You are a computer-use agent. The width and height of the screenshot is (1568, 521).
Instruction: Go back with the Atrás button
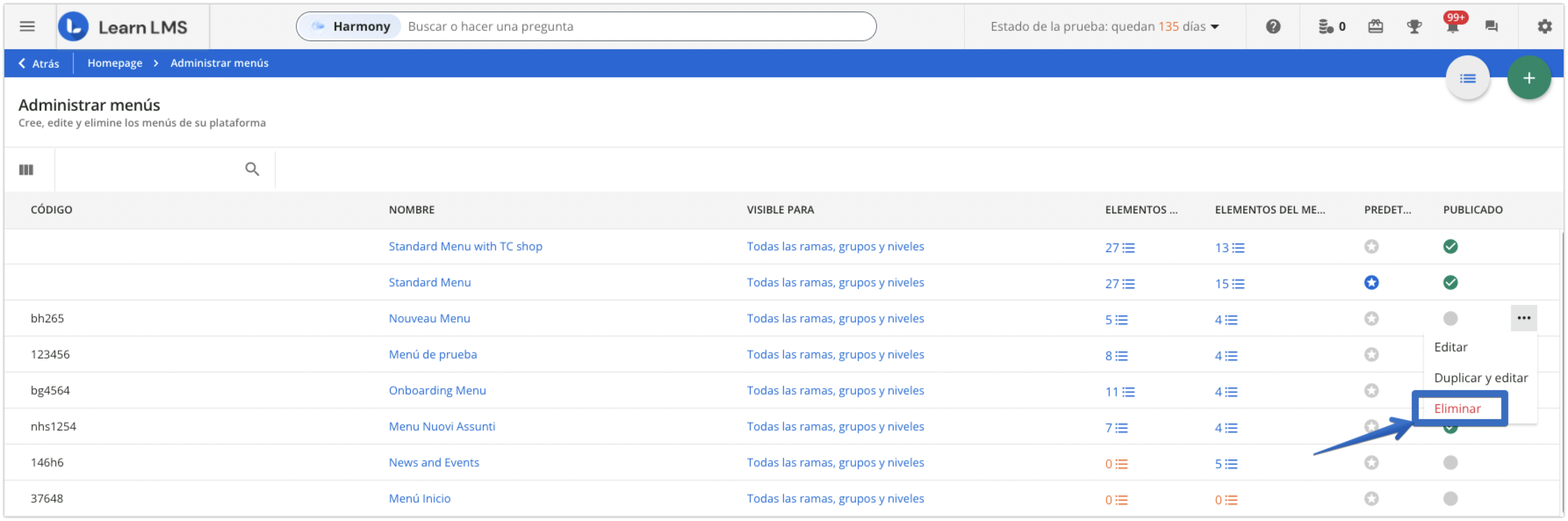point(39,63)
